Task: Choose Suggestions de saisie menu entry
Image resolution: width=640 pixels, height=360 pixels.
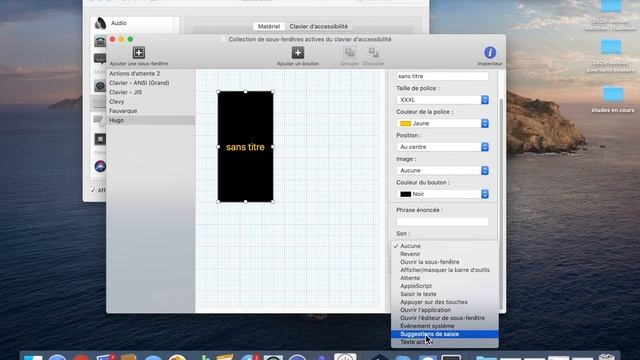Action: 445,334
